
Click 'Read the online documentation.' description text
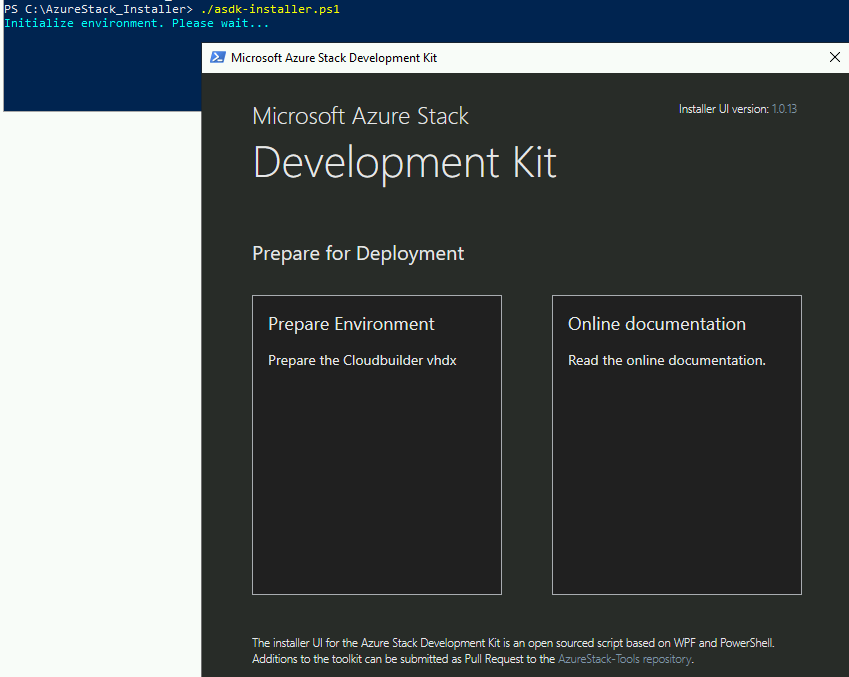(667, 360)
